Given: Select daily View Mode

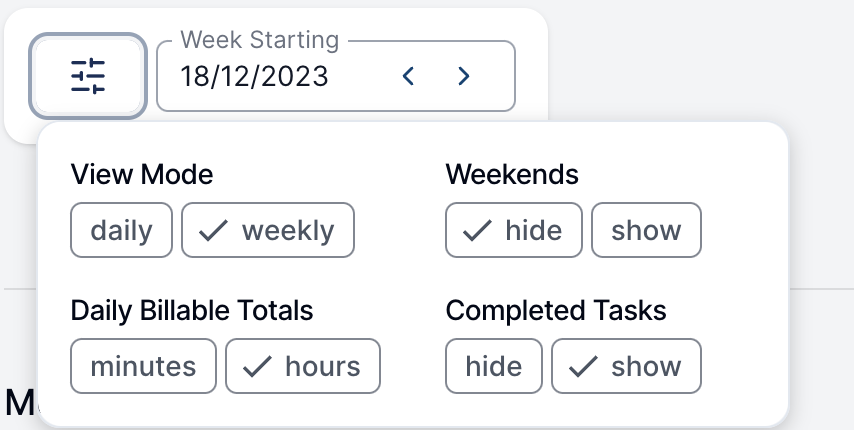Looking at the screenshot, I should 121,230.
